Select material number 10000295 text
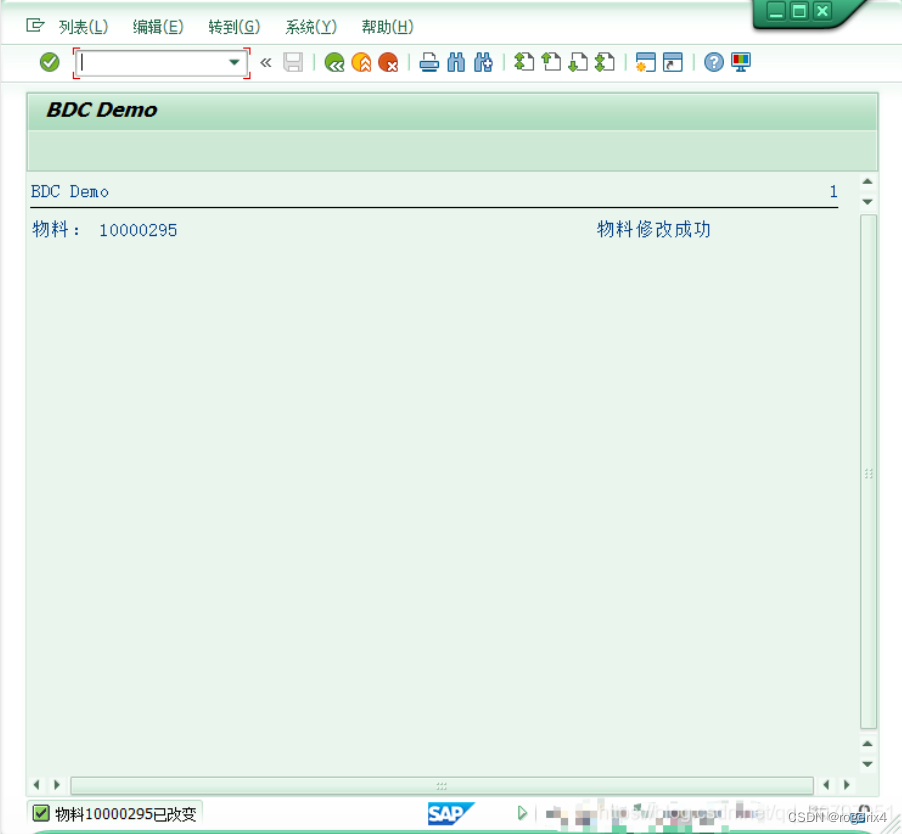 click(138, 230)
